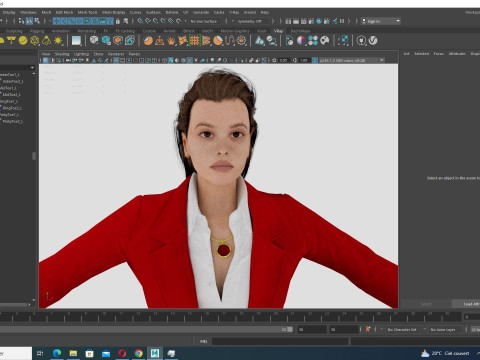Click the lock selection icon in status line
Viewport: 480px width, 360px height.
click(118, 21)
